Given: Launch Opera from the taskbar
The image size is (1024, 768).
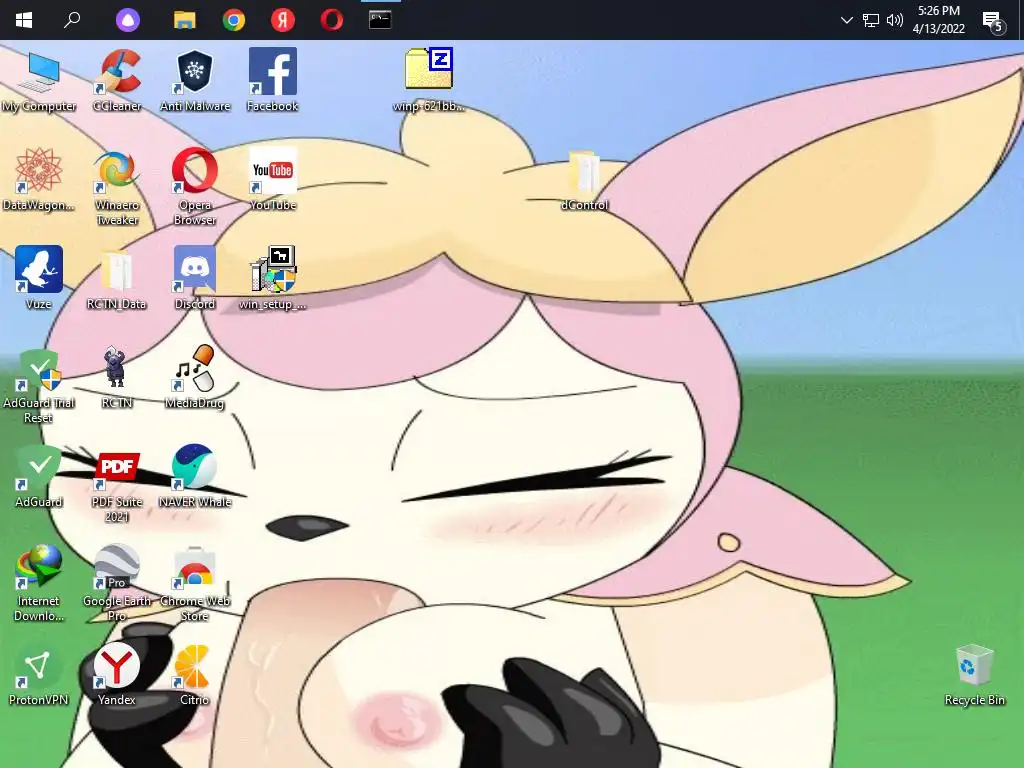Looking at the screenshot, I should [x=332, y=20].
